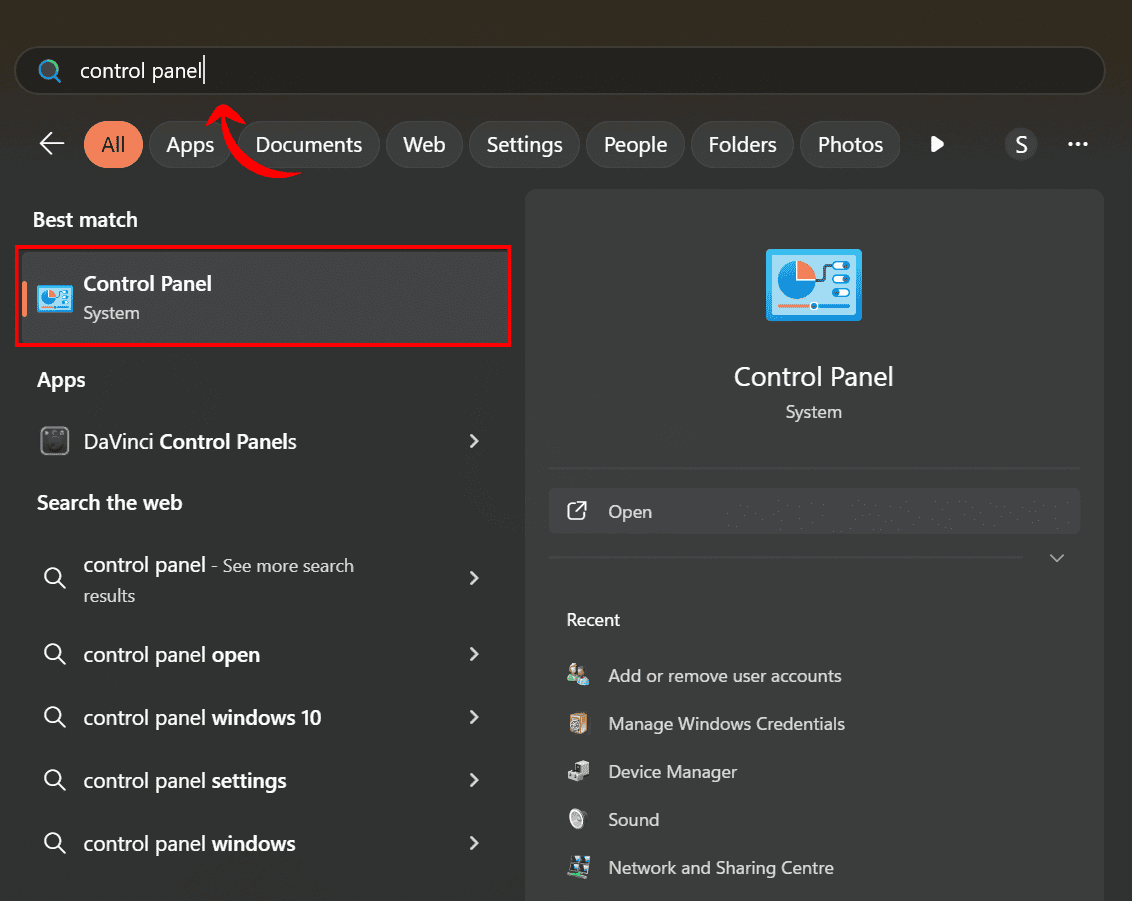The height and width of the screenshot is (901, 1132).
Task: Click the Control Panel icon in best match
Action: click(55, 298)
